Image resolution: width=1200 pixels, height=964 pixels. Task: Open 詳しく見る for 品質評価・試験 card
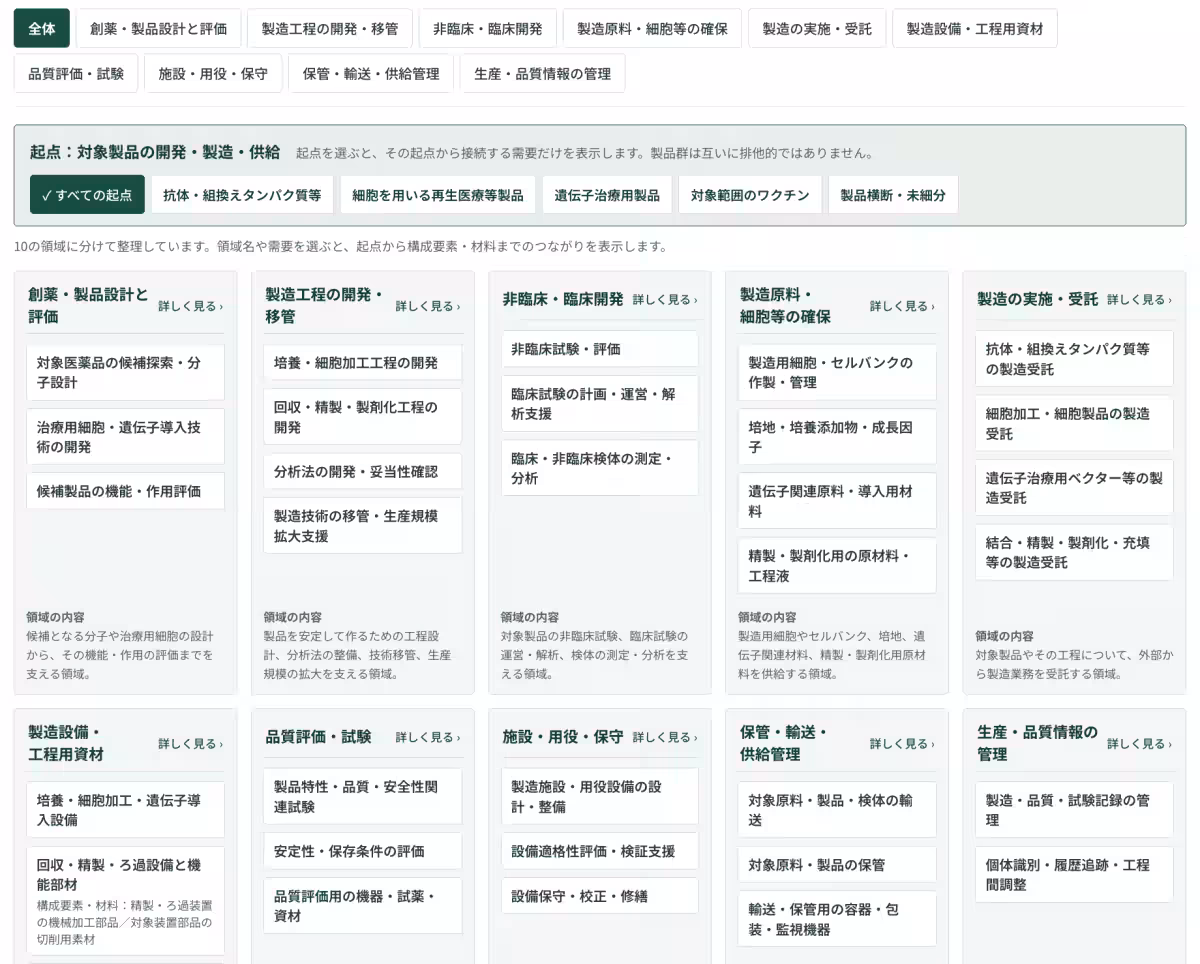(x=428, y=737)
